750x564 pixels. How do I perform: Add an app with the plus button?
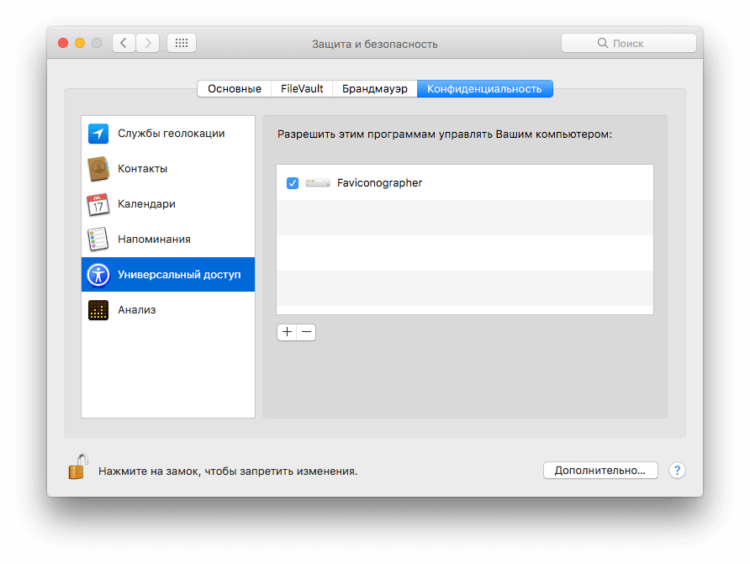coord(287,332)
